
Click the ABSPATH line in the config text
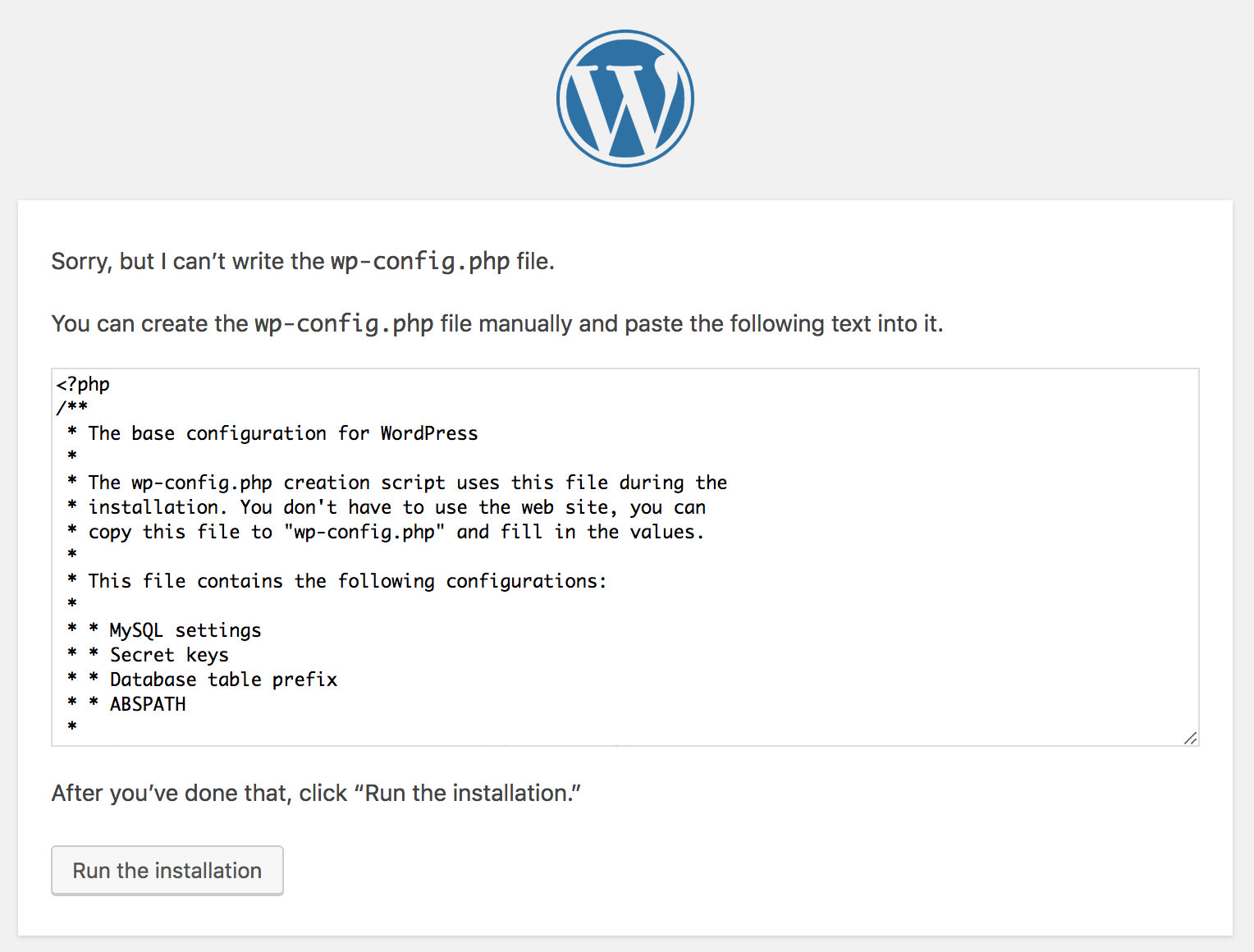148,704
